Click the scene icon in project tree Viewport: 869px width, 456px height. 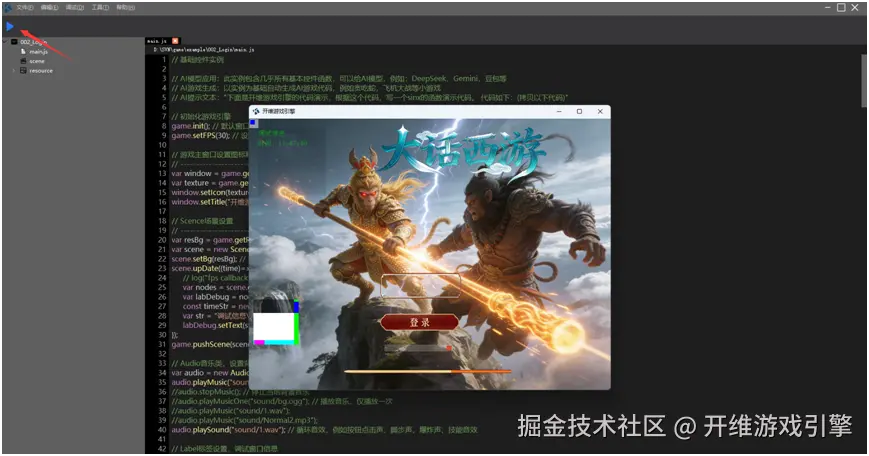[23, 61]
